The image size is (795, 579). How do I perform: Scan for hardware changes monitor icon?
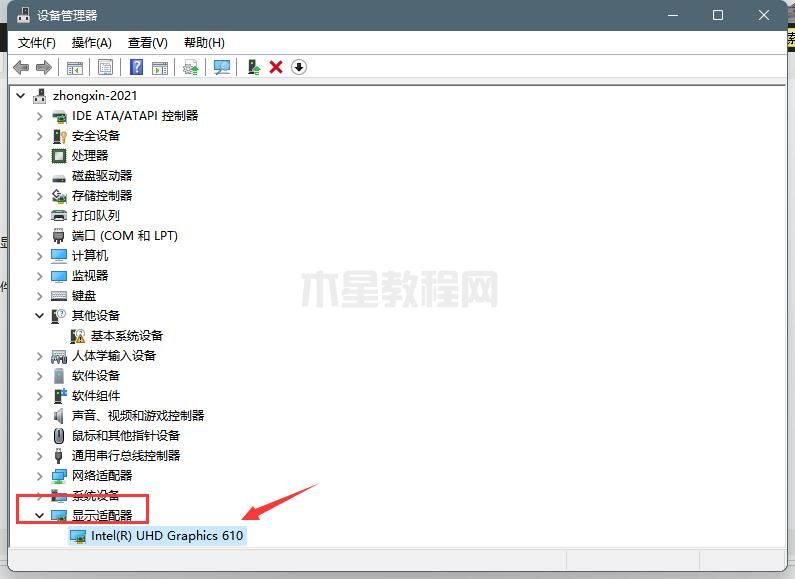222,67
